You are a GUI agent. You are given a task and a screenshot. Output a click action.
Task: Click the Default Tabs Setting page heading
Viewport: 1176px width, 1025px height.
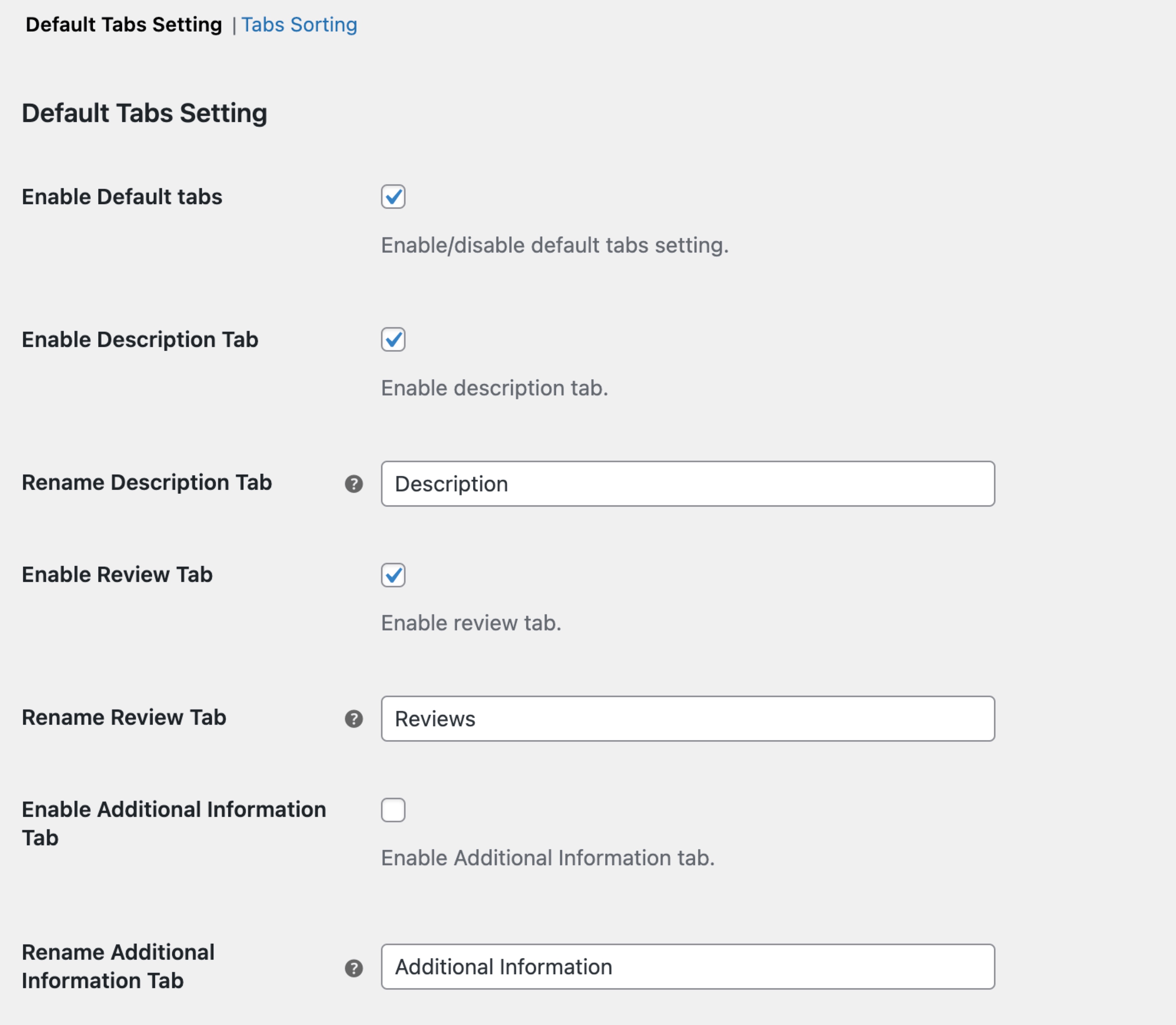click(144, 112)
